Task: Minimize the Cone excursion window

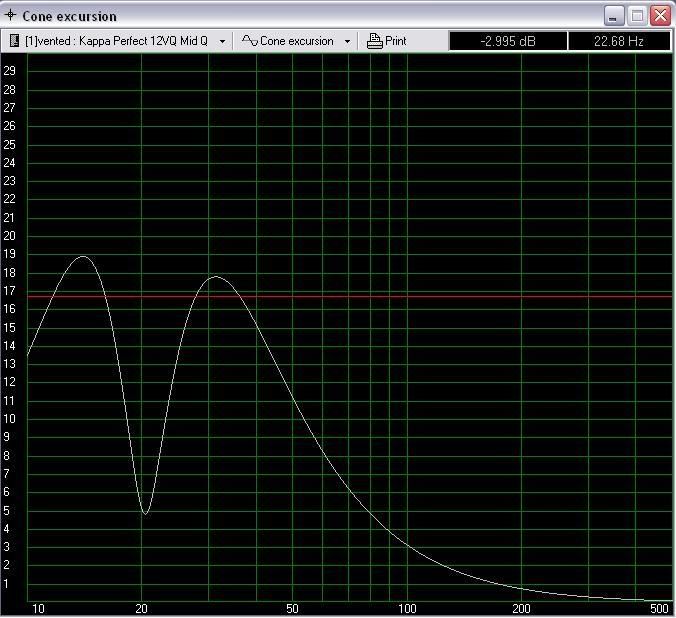Action: 614,16
